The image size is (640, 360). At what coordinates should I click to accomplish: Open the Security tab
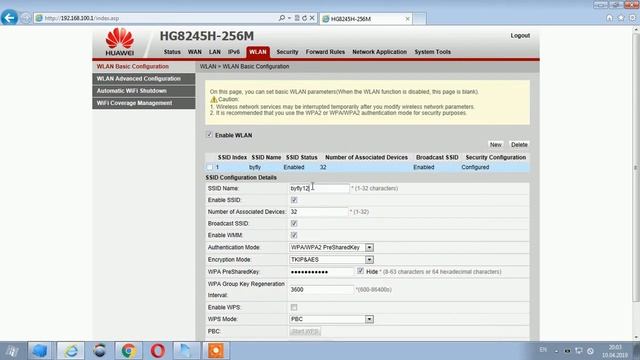coord(287,52)
